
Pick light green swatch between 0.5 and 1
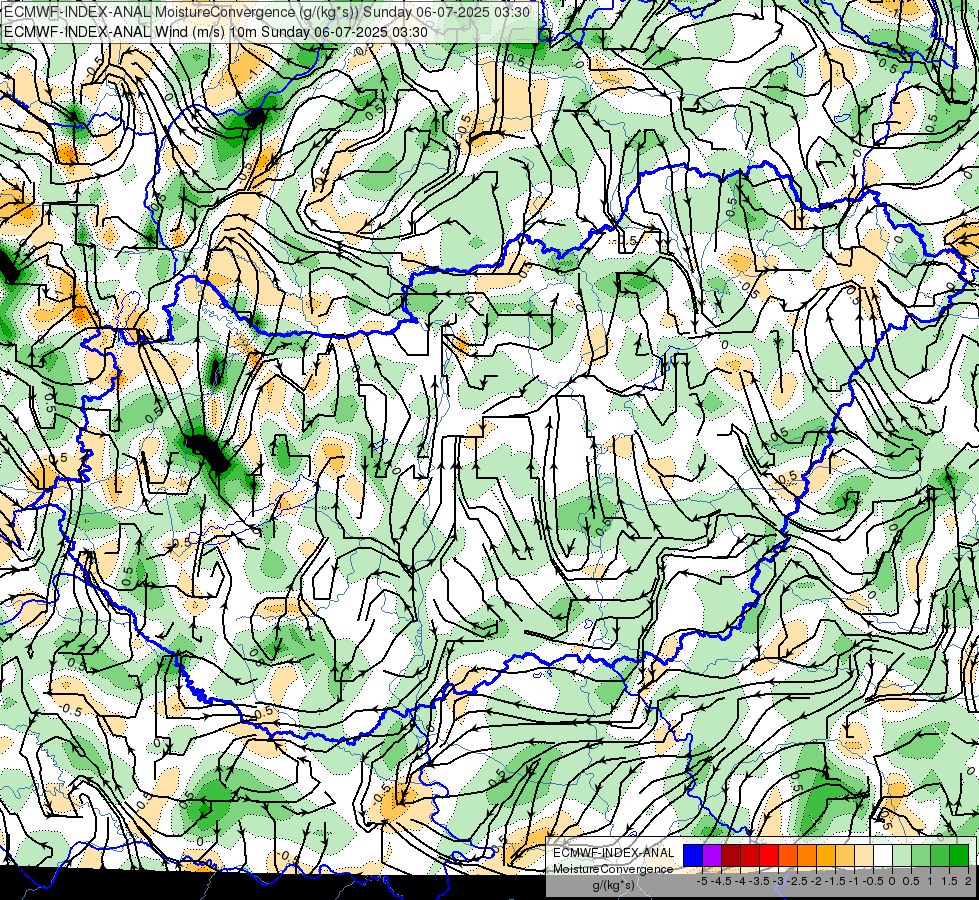921,855
